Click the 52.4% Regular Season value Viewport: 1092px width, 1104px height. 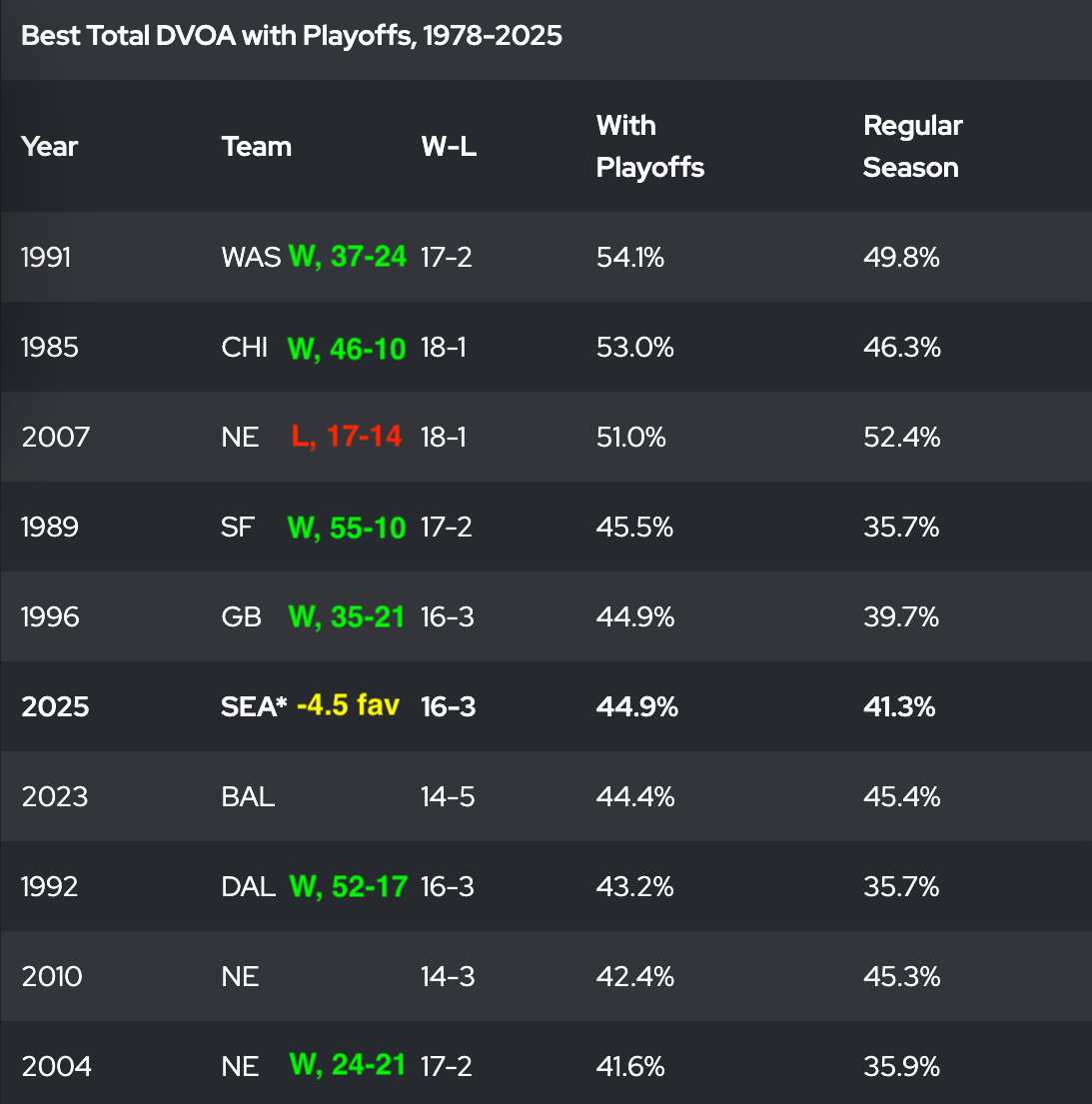click(901, 438)
